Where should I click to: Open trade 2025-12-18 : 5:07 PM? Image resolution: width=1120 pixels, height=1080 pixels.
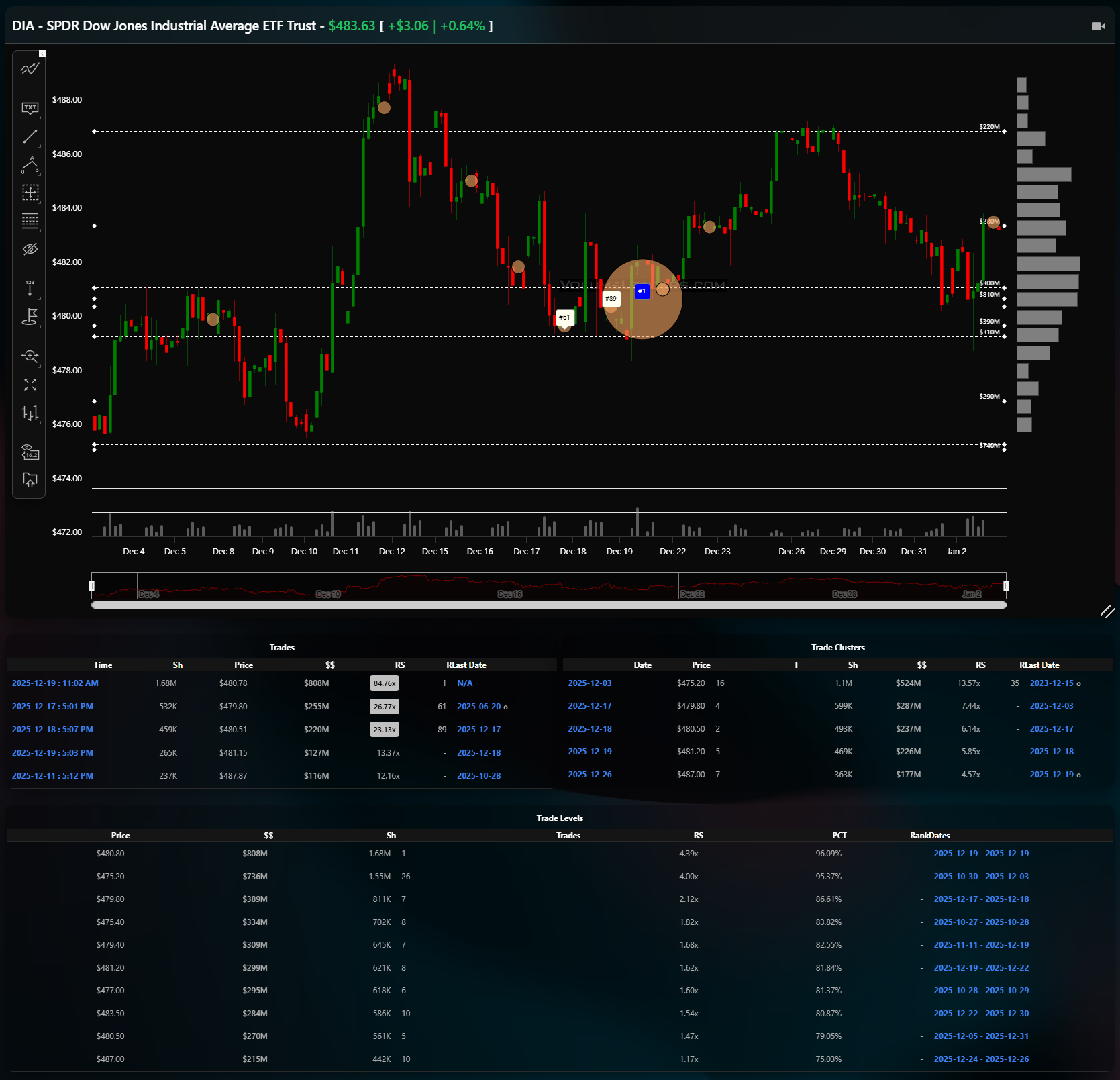(x=52, y=730)
